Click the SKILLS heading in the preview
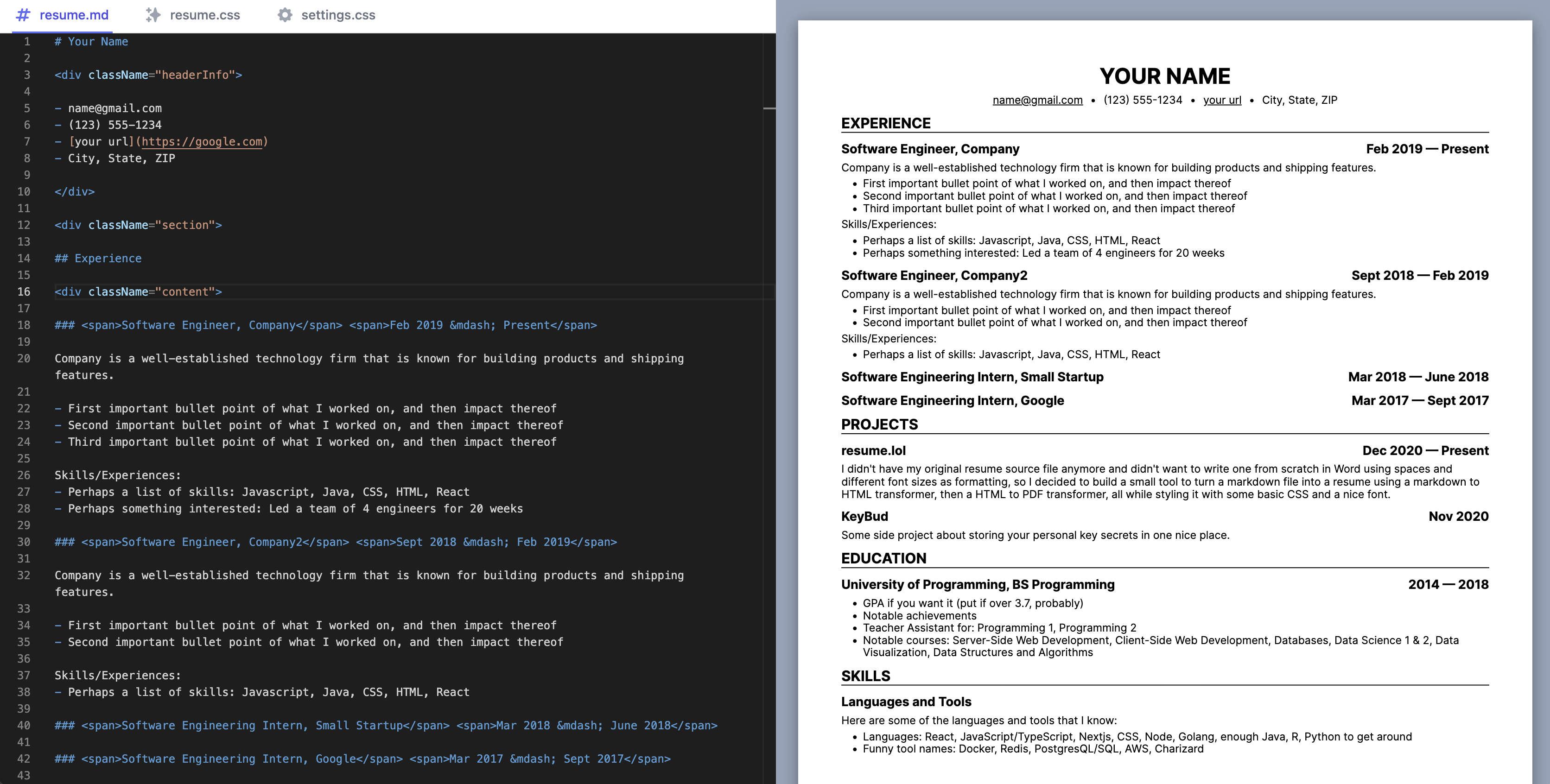 (865, 676)
